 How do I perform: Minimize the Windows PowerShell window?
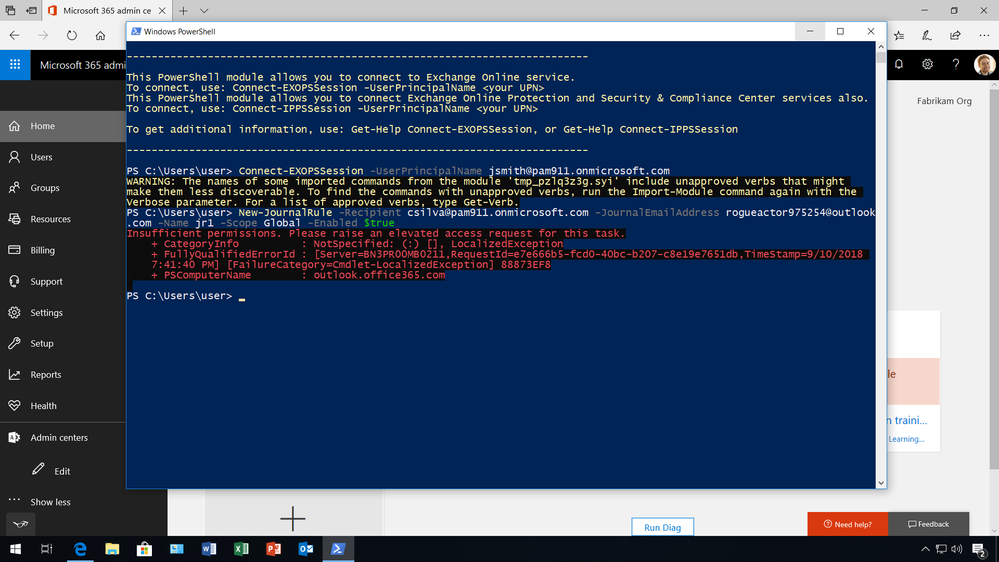[x=810, y=31]
